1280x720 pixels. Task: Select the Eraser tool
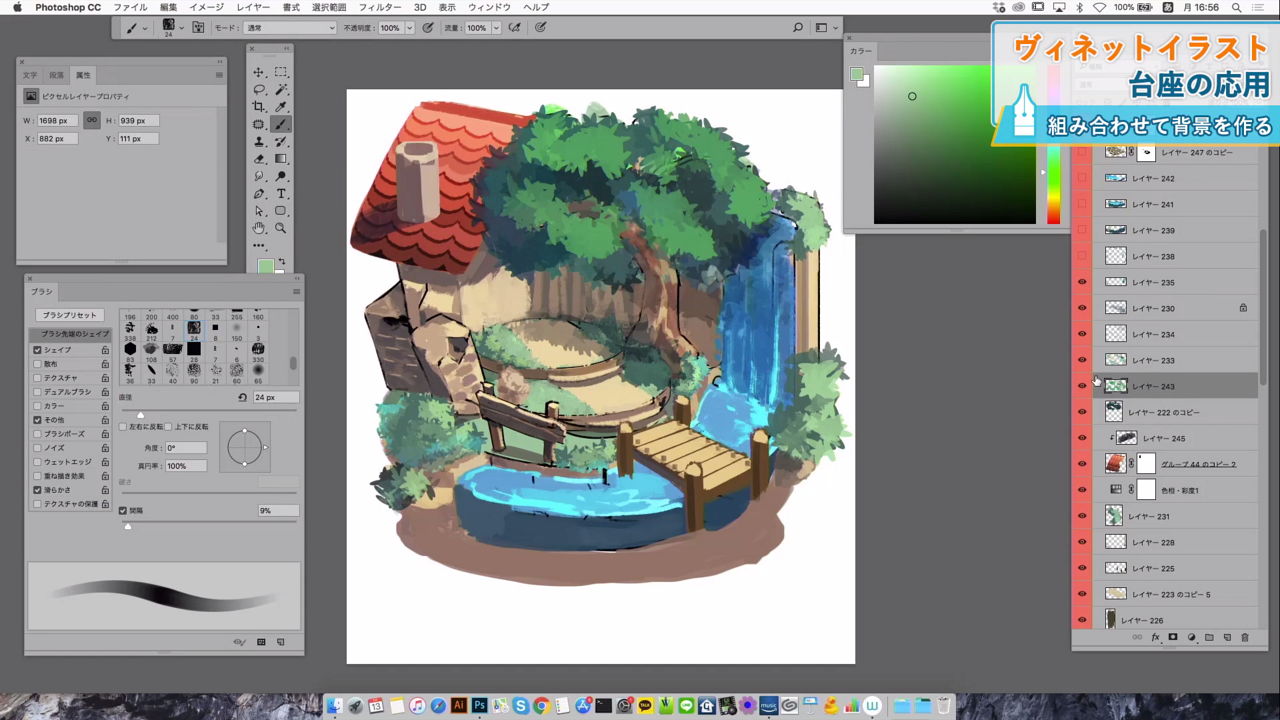coord(259,159)
